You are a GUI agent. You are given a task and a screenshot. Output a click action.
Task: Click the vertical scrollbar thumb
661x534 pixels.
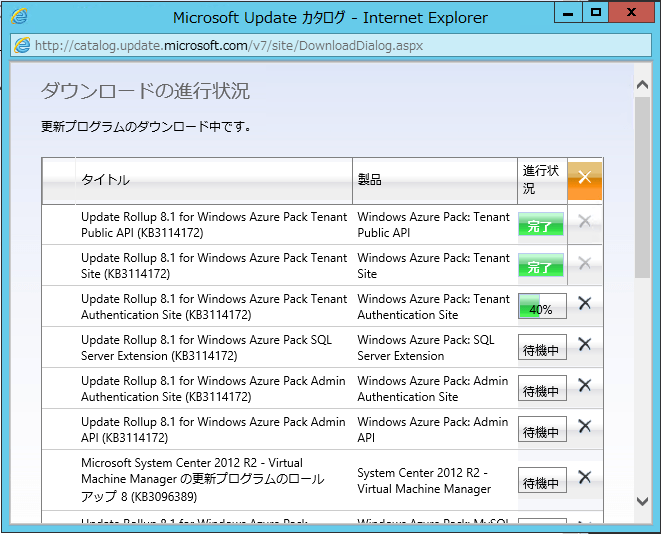point(642,187)
